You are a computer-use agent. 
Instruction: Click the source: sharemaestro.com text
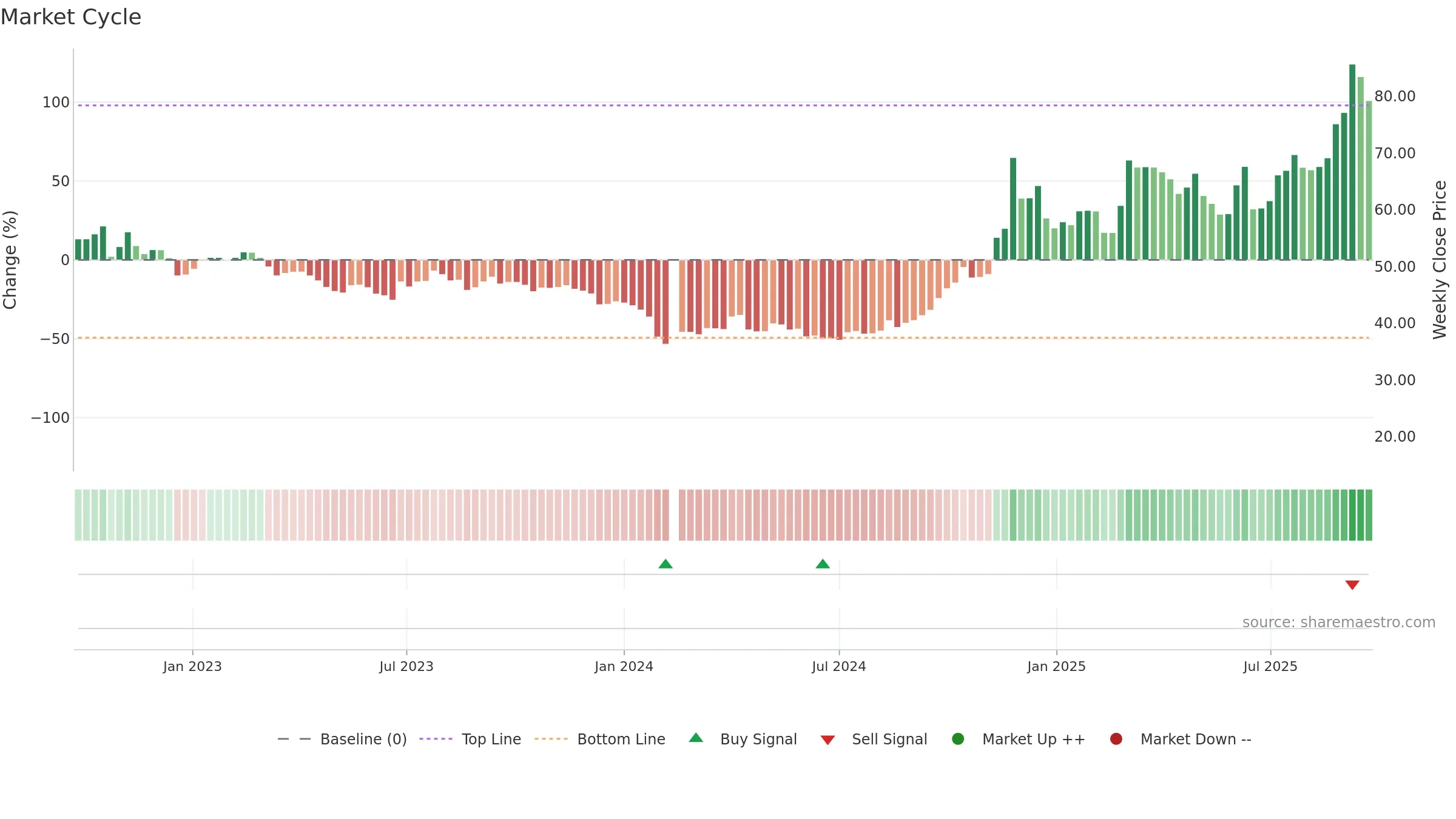pos(1339,622)
